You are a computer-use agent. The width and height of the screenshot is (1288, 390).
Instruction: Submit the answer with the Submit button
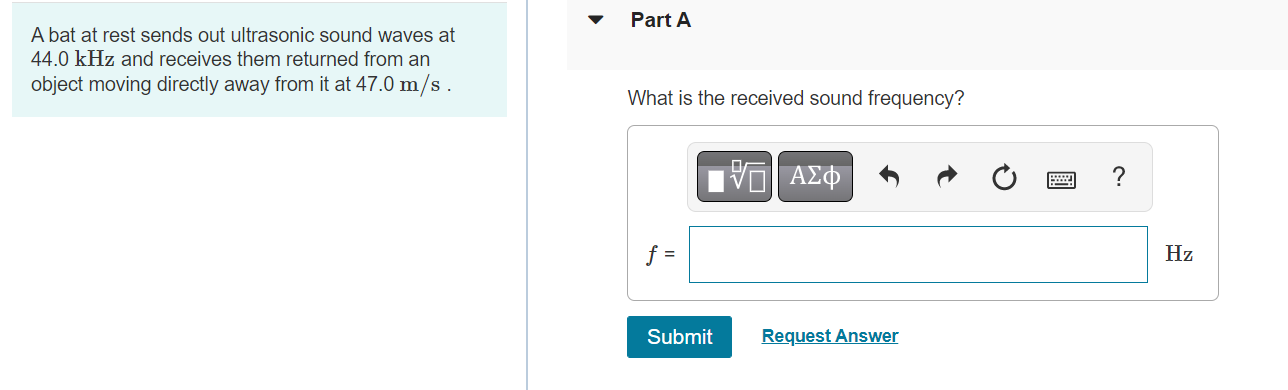(x=680, y=336)
